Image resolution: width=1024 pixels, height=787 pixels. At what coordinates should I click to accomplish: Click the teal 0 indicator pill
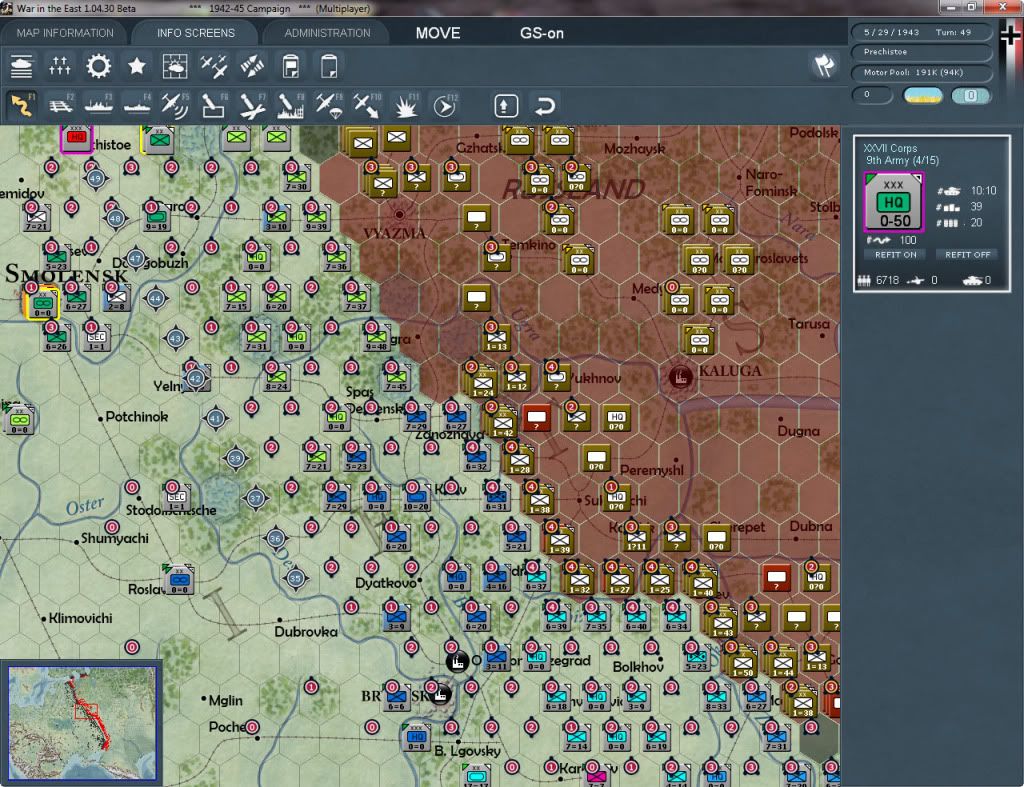tap(970, 95)
